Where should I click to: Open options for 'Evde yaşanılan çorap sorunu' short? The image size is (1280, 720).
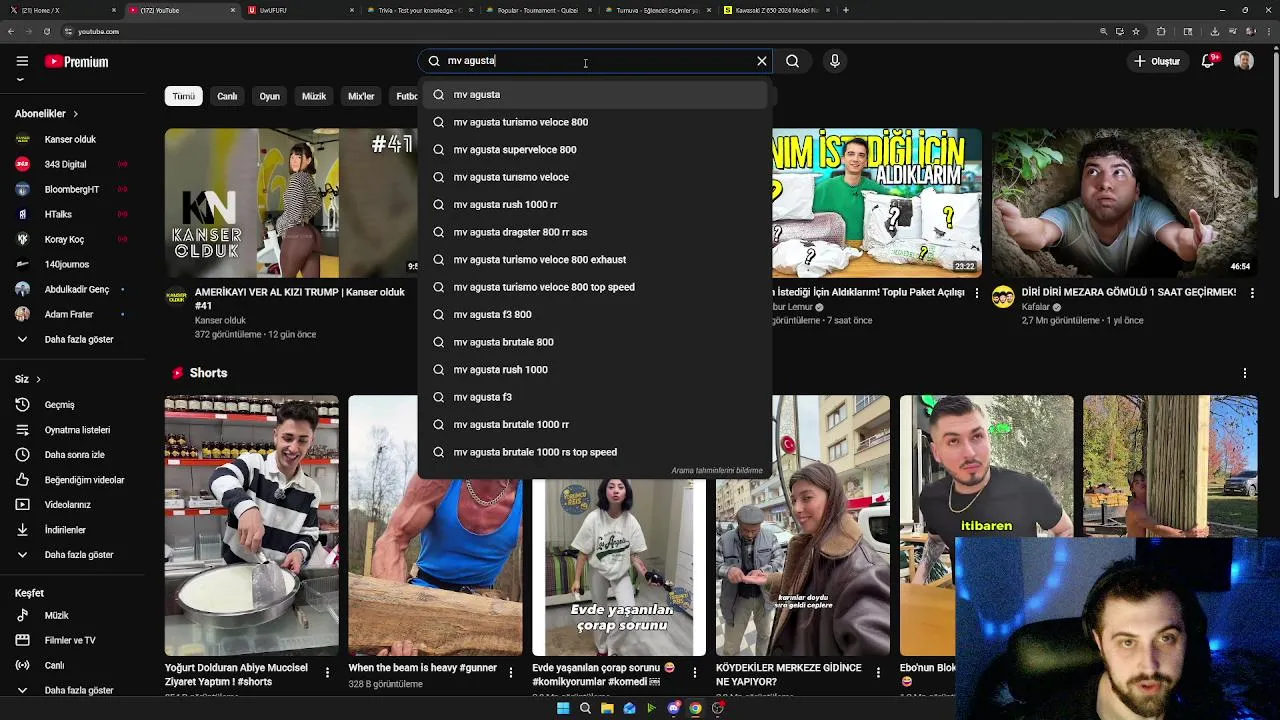(x=695, y=673)
